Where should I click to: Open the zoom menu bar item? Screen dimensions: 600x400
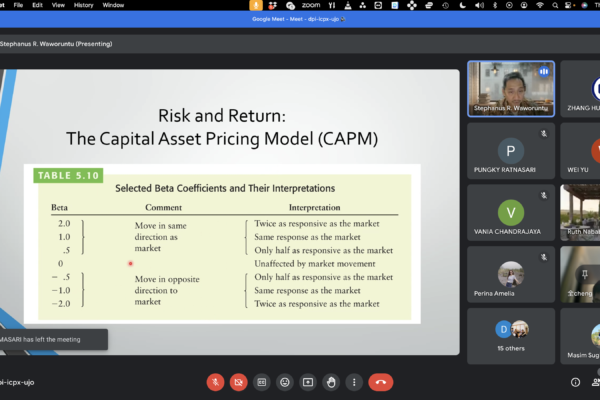tap(311, 5)
